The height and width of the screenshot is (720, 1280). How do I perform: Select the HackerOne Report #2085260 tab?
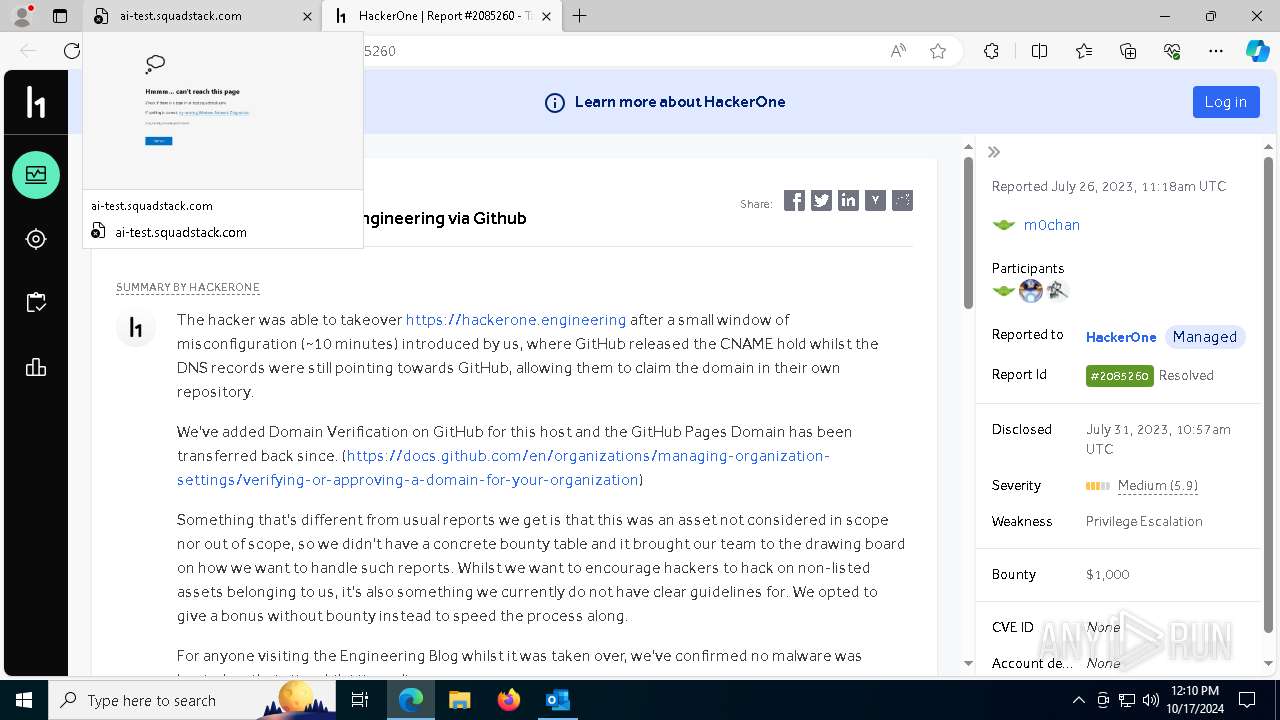point(443,16)
